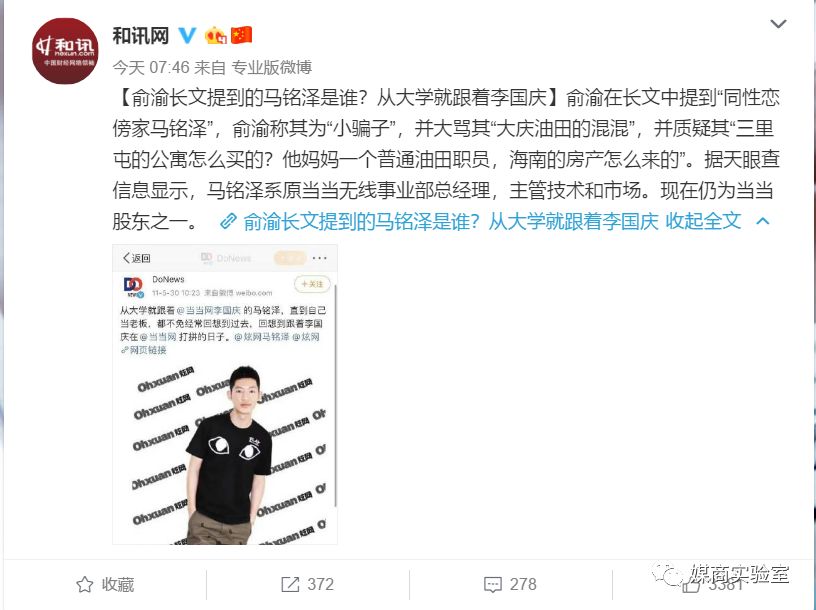Click the blue V verified badge
816x610 pixels.
coord(187,35)
